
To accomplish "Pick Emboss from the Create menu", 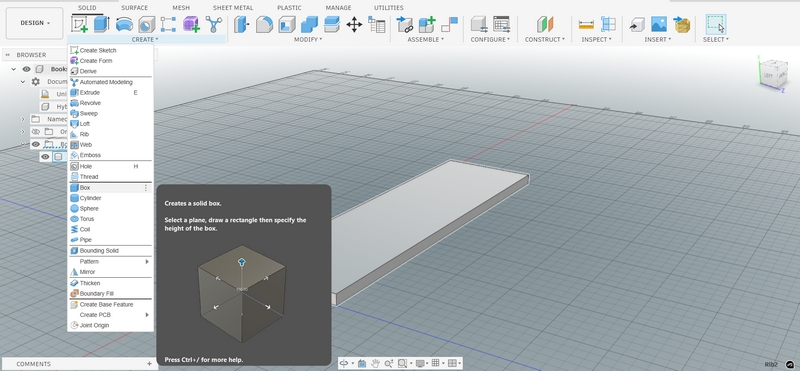I will (x=110, y=155).
